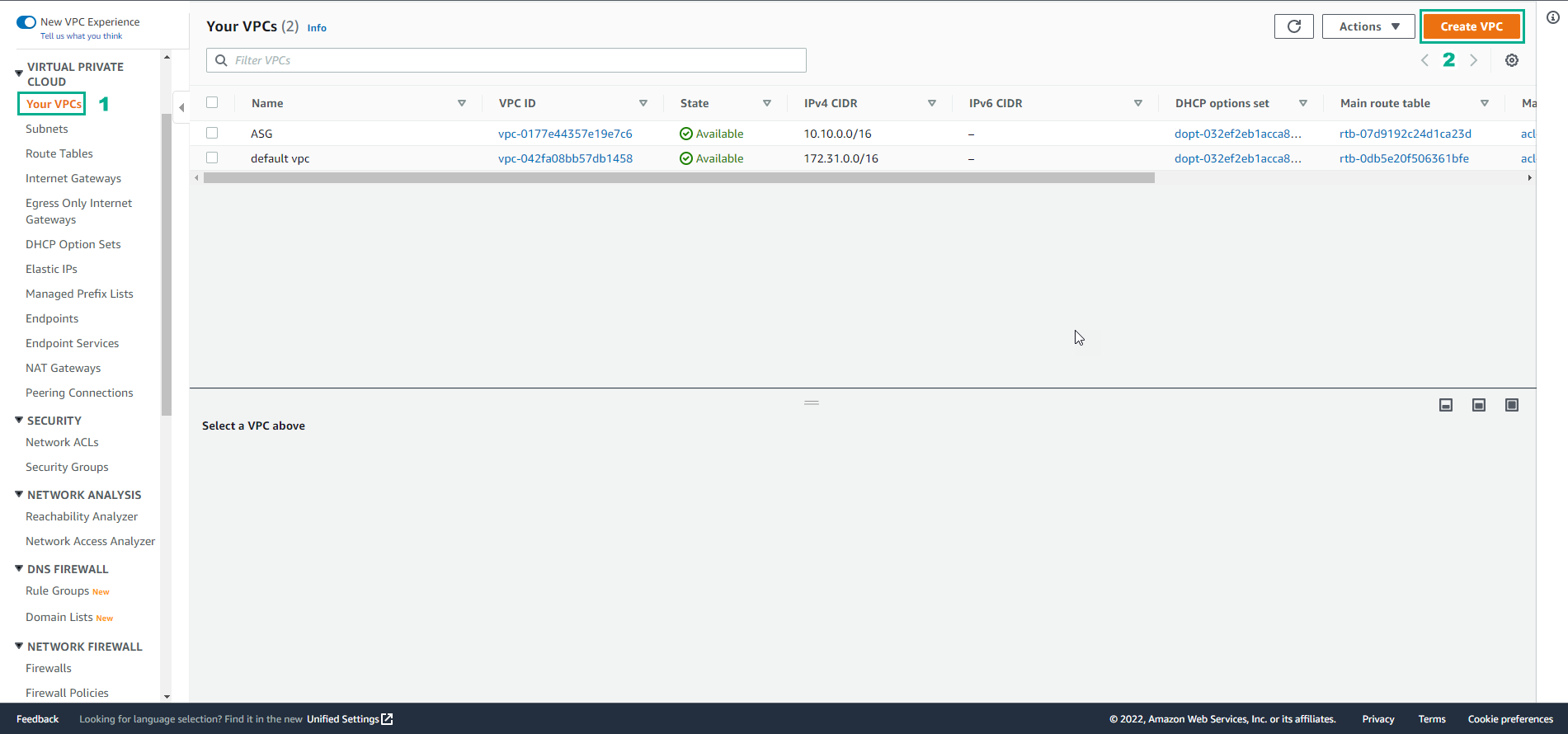Screen dimensions: 1568x734
Task: Click the 10.10.0.0/16 IPv4 CIDR cell
Action: click(837, 134)
